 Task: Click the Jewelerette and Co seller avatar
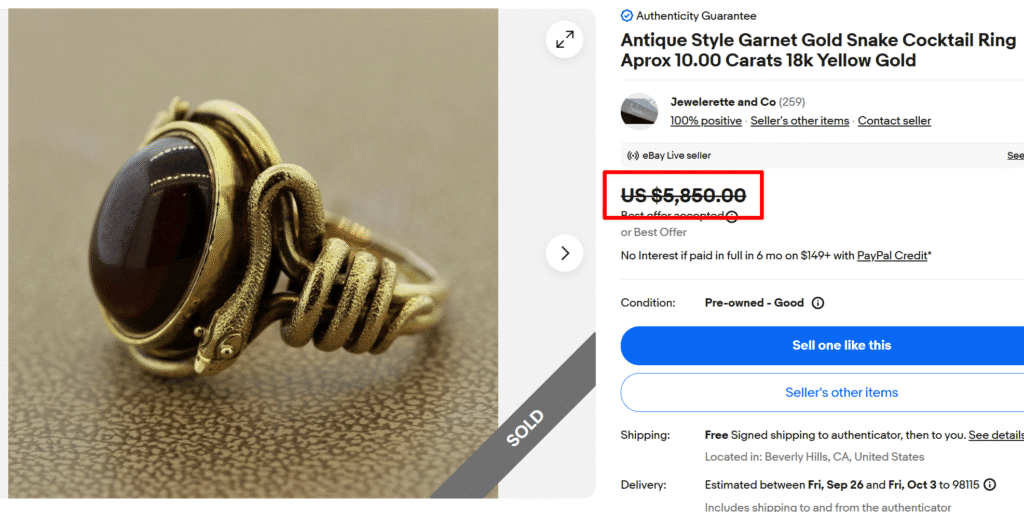point(640,111)
